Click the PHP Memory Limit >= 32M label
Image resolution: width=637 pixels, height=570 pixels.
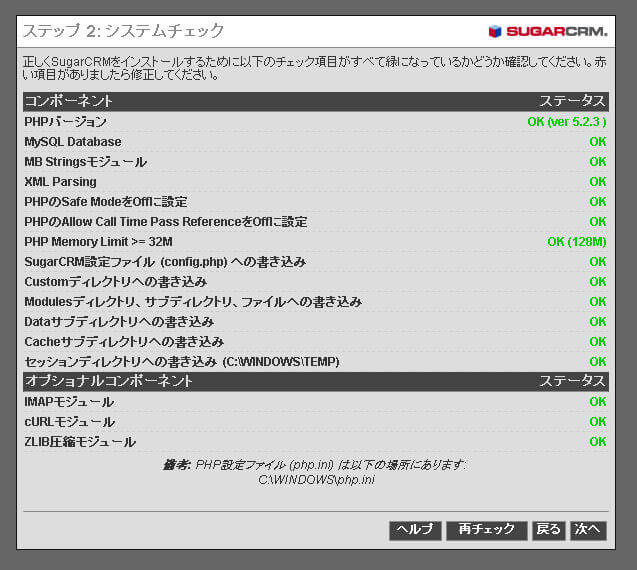98,242
